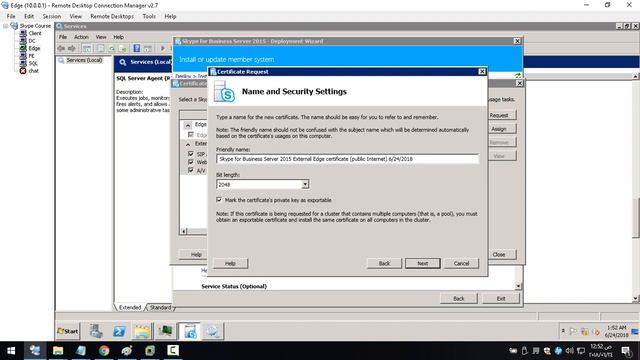Switch to the Extended tab in Services
This screenshot has height=360, width=640.
tap(130, 307)
